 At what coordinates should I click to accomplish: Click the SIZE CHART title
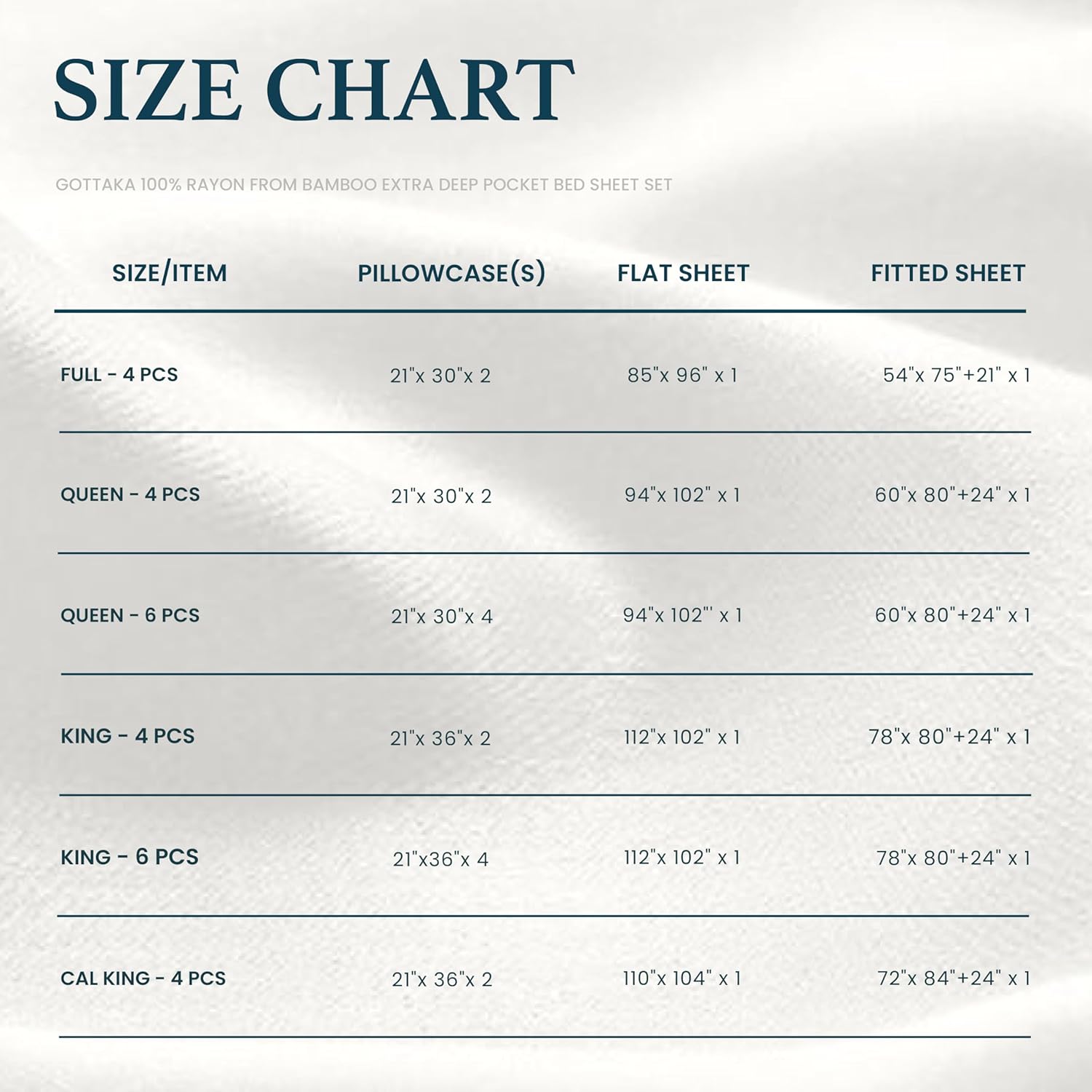314,90
